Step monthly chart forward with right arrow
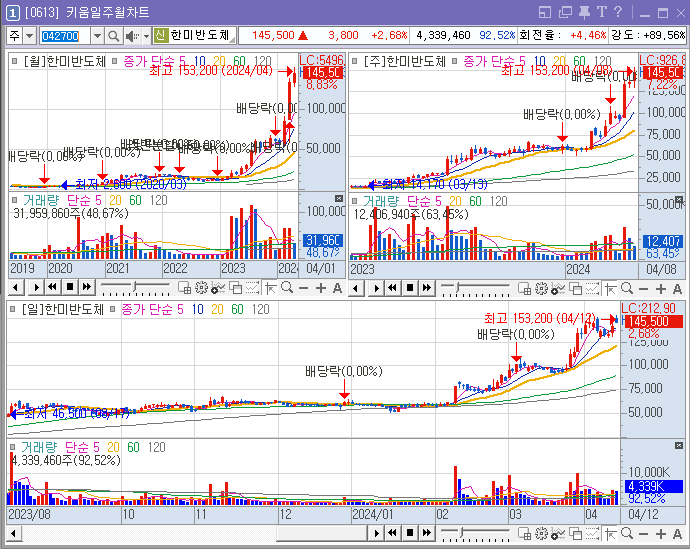 coord(36,288)
